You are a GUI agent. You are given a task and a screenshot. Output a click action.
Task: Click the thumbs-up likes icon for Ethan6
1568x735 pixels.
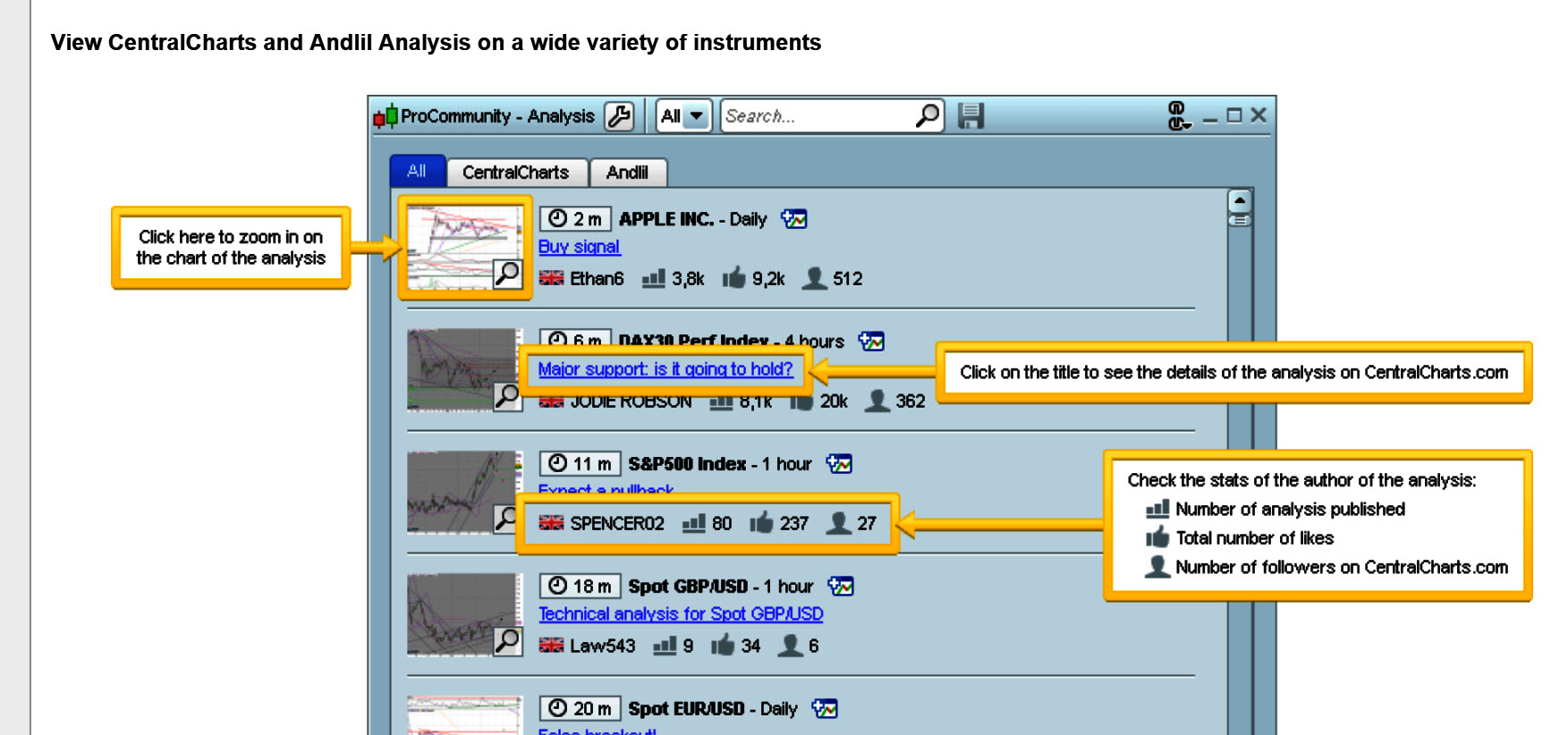pos(734,278)
